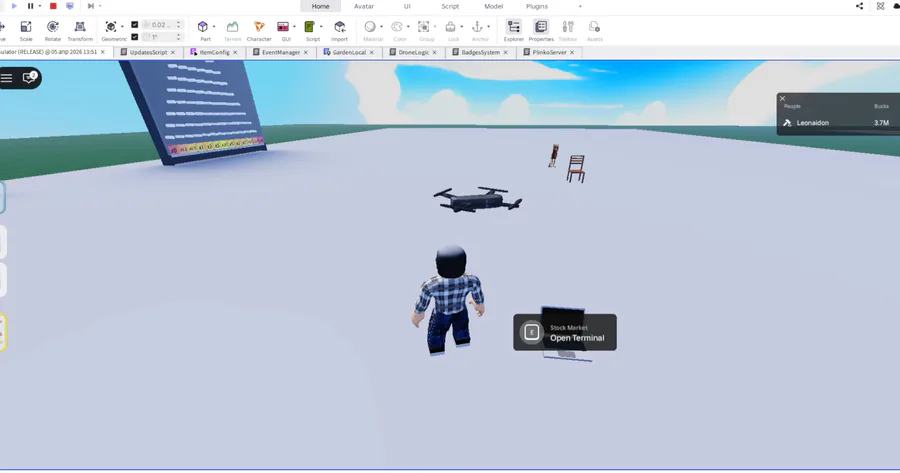Open the Material picker
This screenshot has width=900, height=473.
(370, 26)
